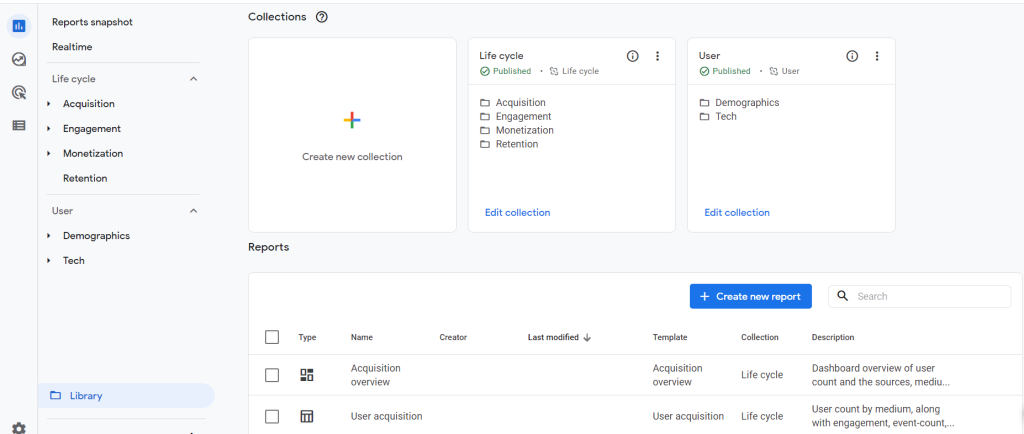This screenshot has width=1024, height=434.
Task: Click the Create new report button
Action: click(x=750, y=296)
